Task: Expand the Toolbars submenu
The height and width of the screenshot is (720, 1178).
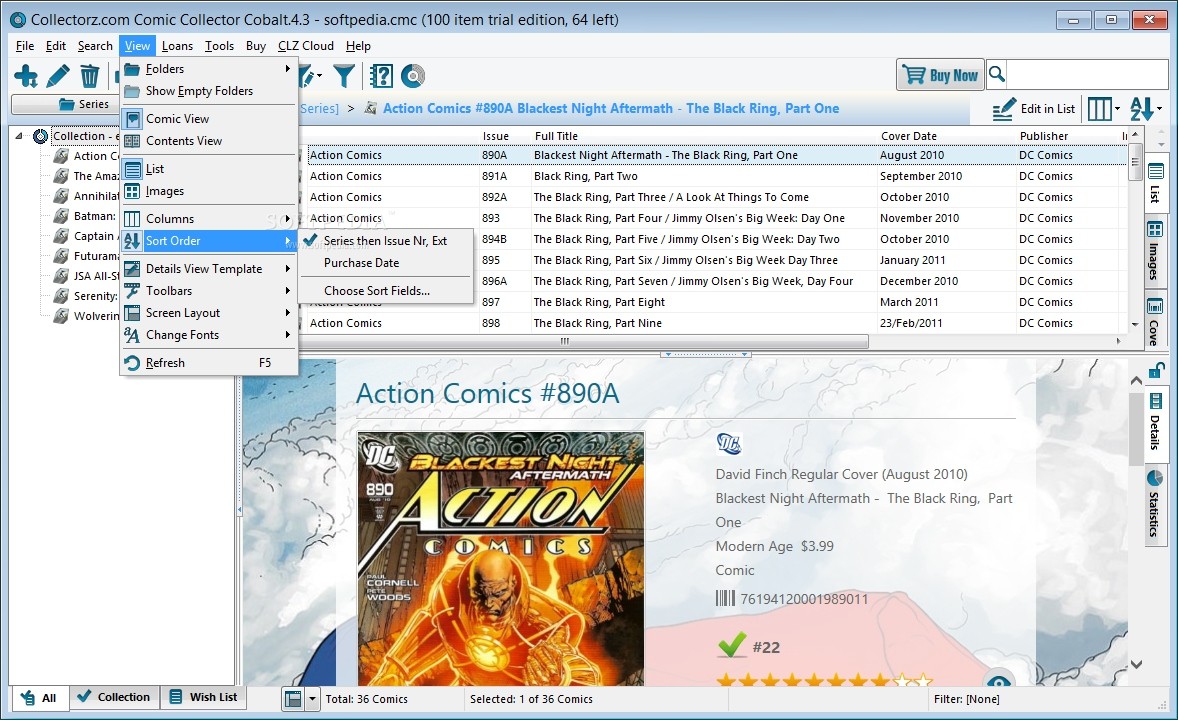Action: click(x=209, y=291)
